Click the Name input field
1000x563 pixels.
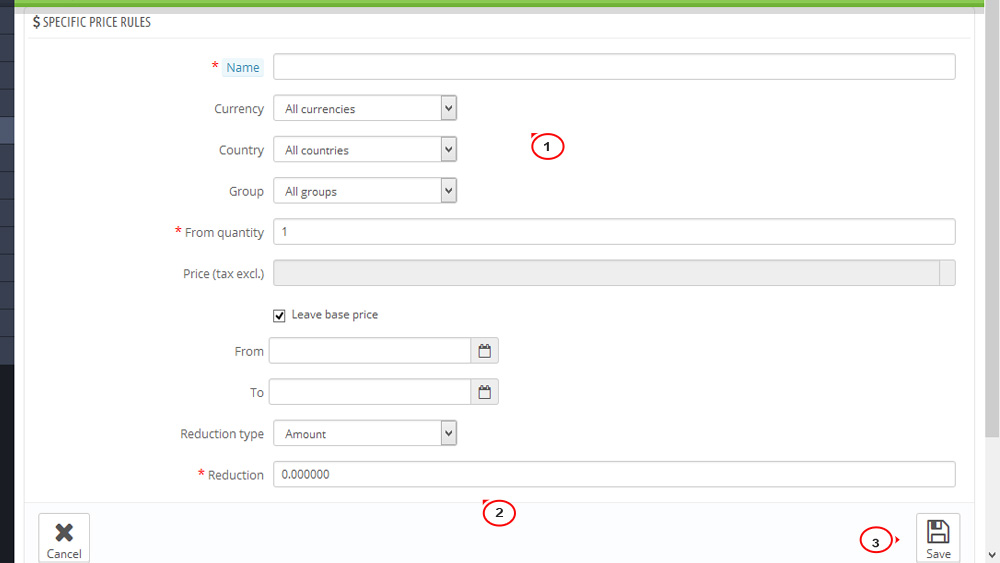click(614, 67)
